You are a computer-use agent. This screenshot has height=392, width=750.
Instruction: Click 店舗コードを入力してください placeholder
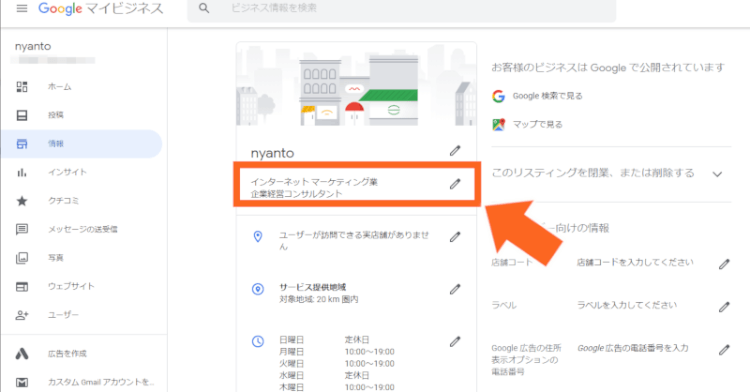[x=635, y=262]
